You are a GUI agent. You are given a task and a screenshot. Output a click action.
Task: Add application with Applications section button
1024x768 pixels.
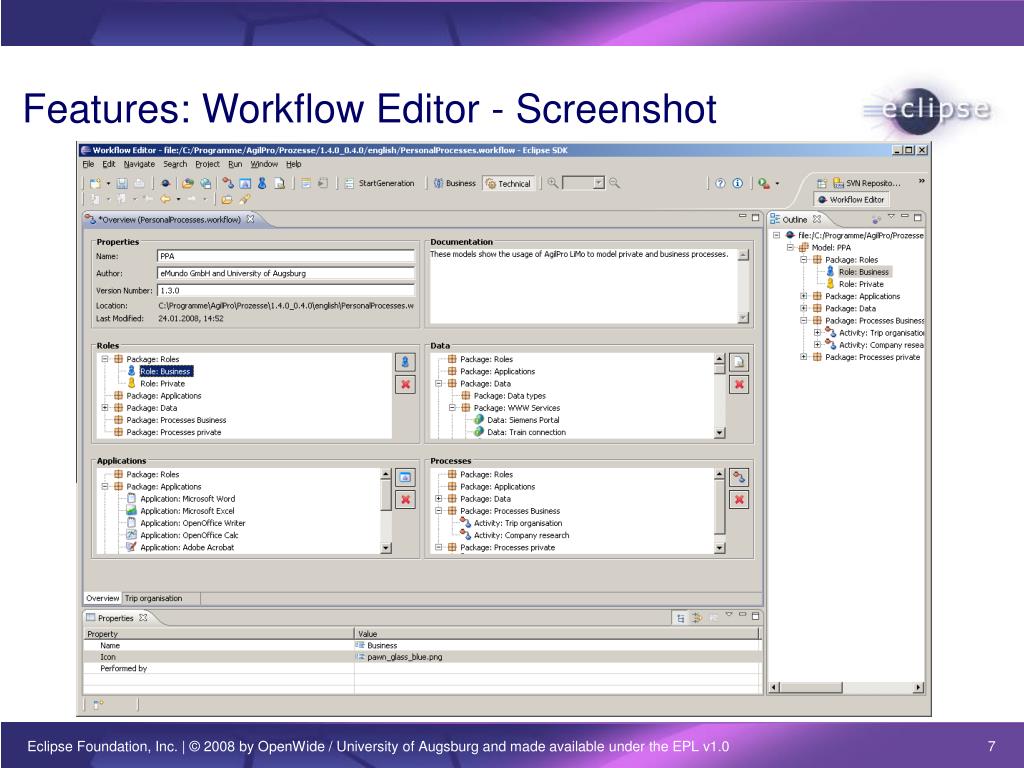tap(405, 477)
